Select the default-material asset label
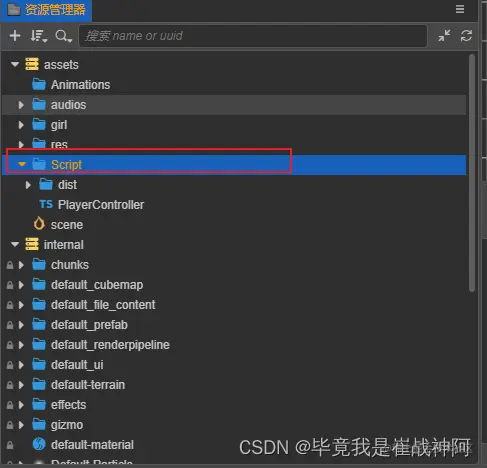 point(92,445)
